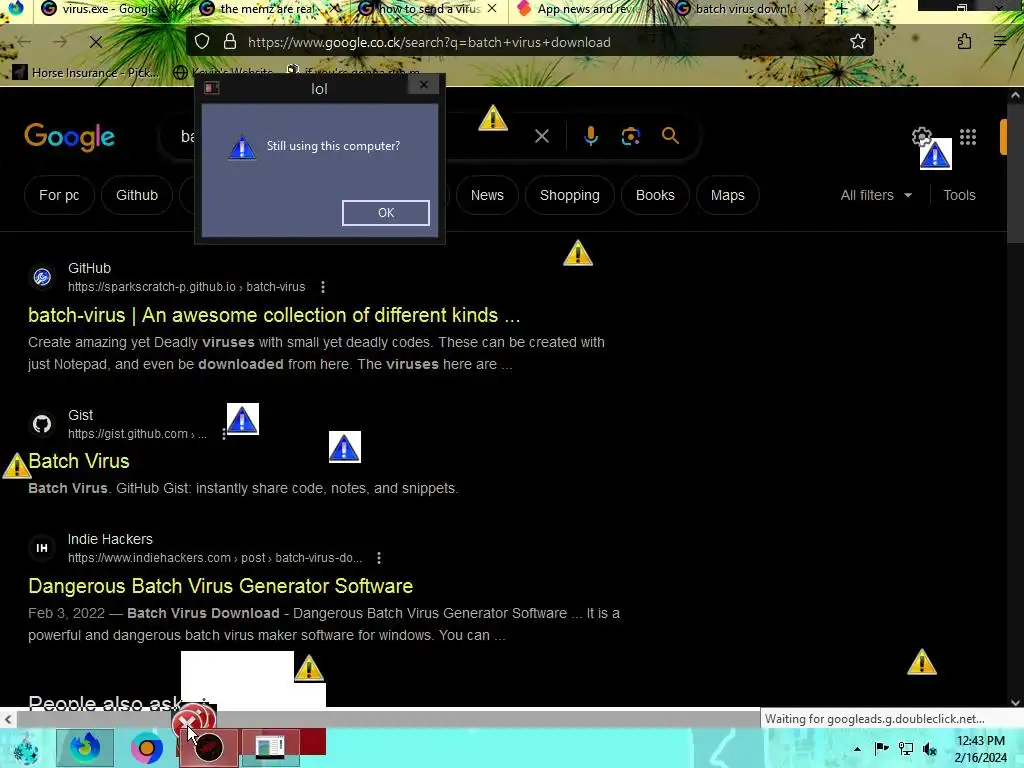The height and width of the screenshot is (768, 1024).
Task: Click the muted volume tray icon
Action: (x=930, y=749)
